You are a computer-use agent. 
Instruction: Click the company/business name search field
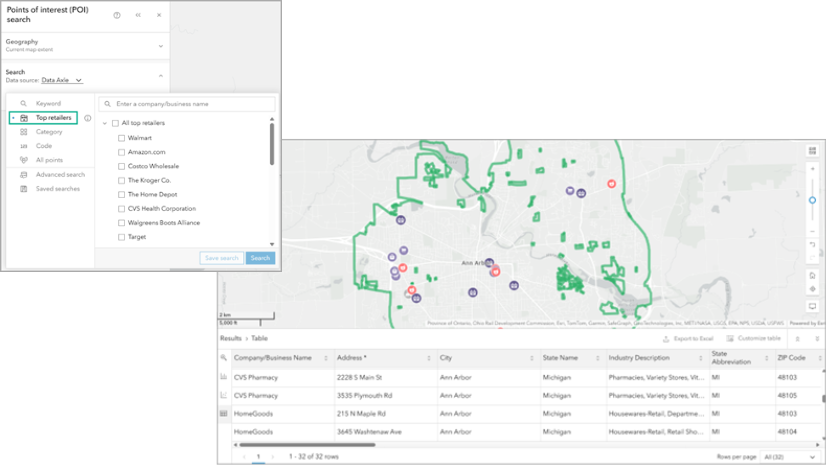coord(187,104)
